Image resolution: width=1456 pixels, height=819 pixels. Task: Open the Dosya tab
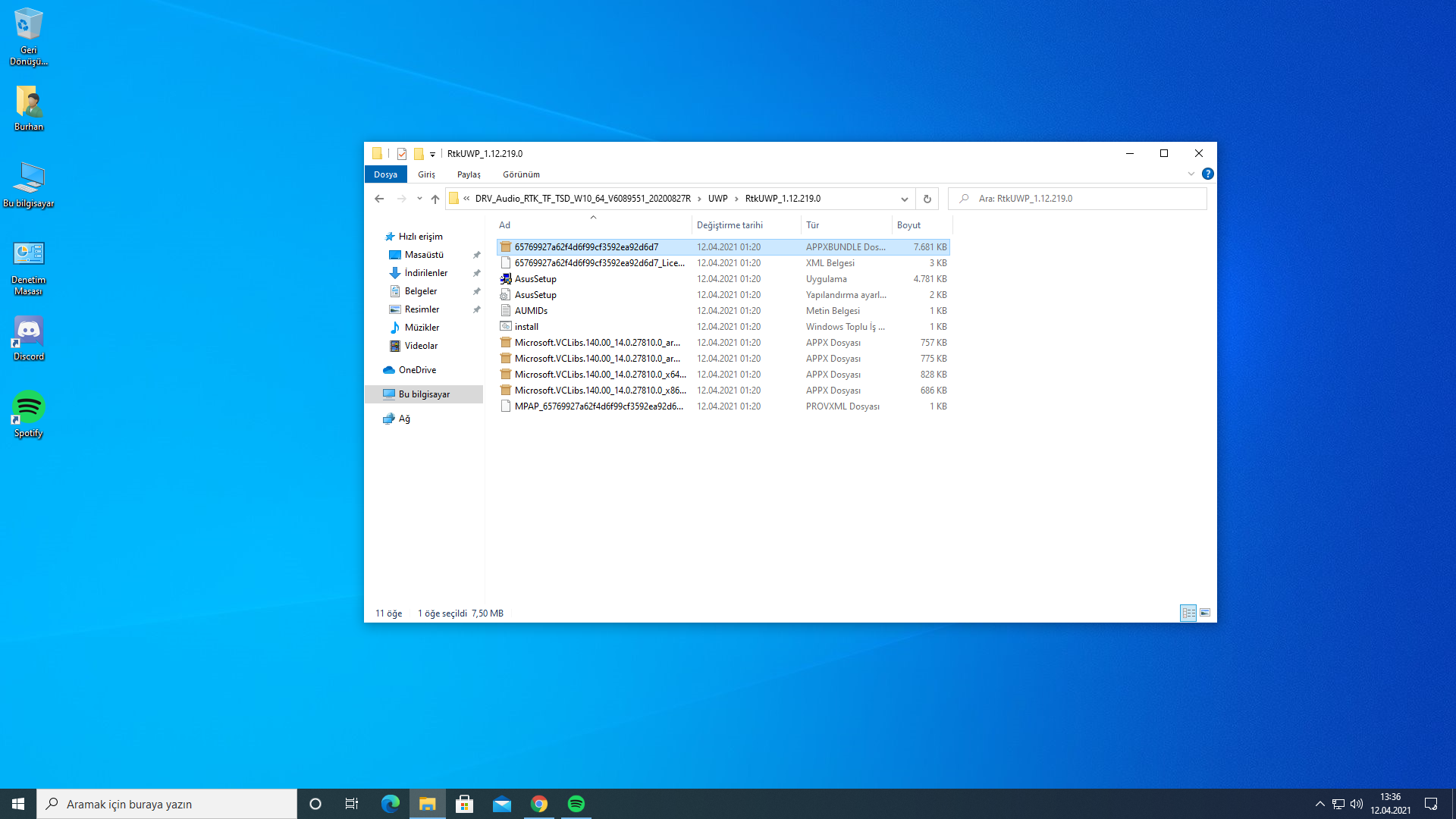pyautogui.click(x=385, y=174)
